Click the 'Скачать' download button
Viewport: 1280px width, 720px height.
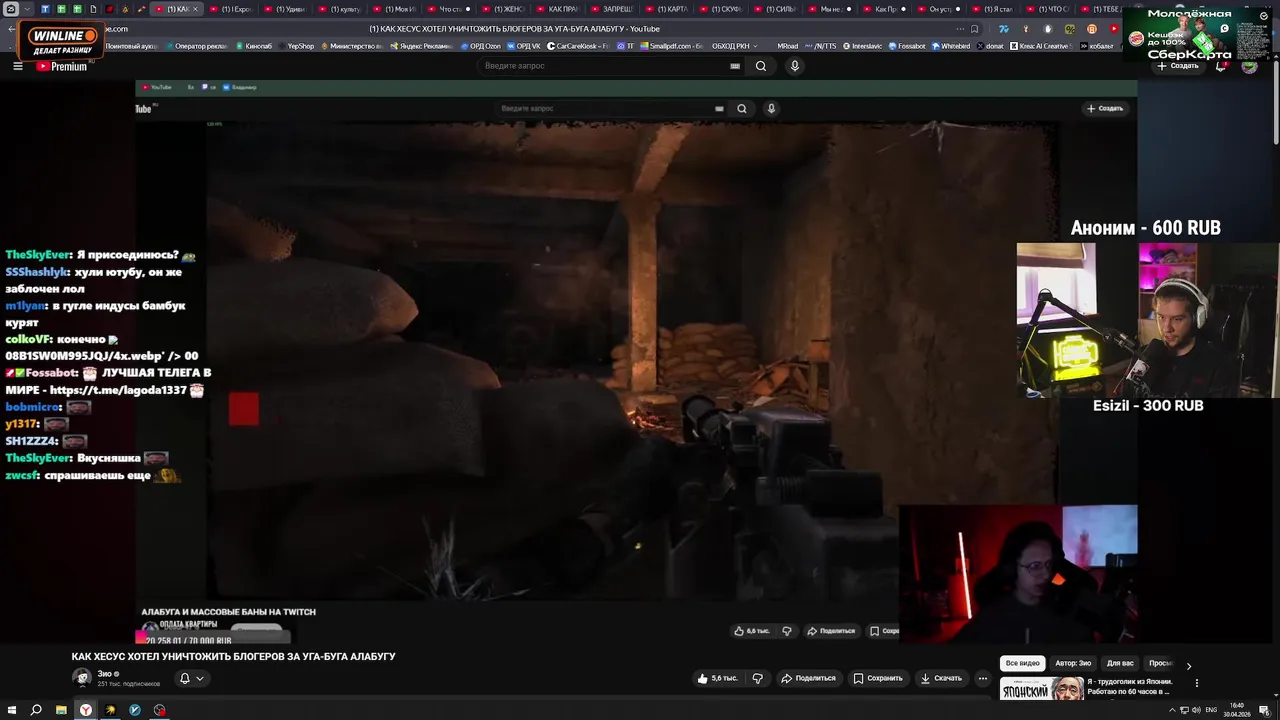tap(941, 678)
